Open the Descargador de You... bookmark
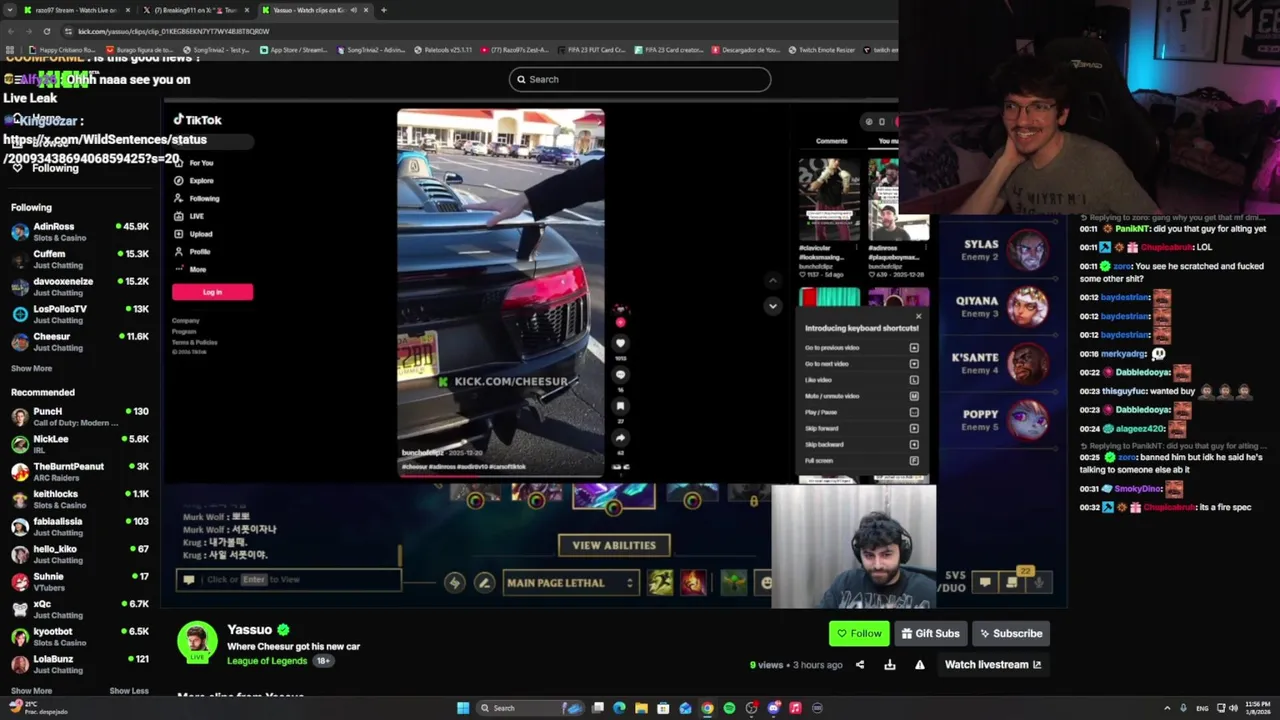Image resolution: width=1280 pixels, height=720 pixels. [746, 50]
